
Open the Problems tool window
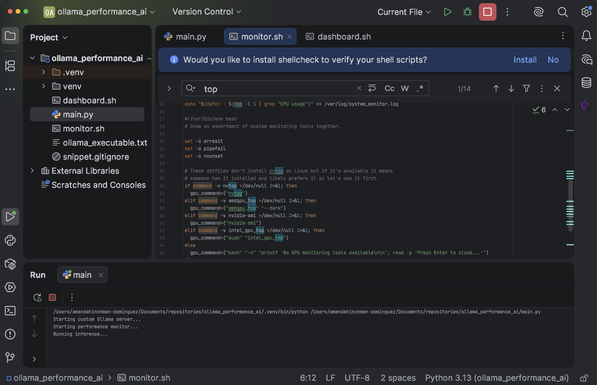click(x=10, y=334)
